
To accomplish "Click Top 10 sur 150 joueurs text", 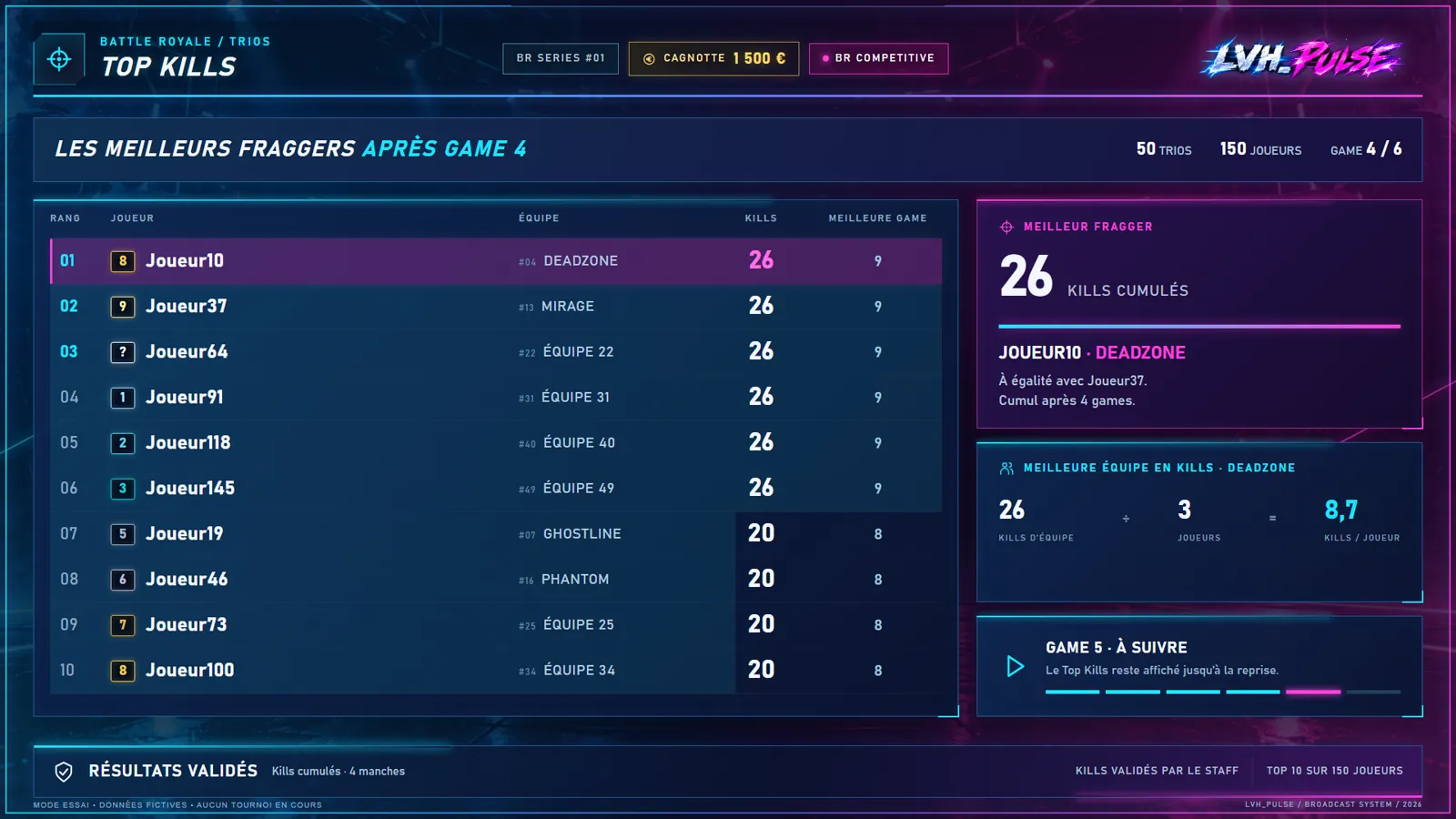I will click(1334, 771).
